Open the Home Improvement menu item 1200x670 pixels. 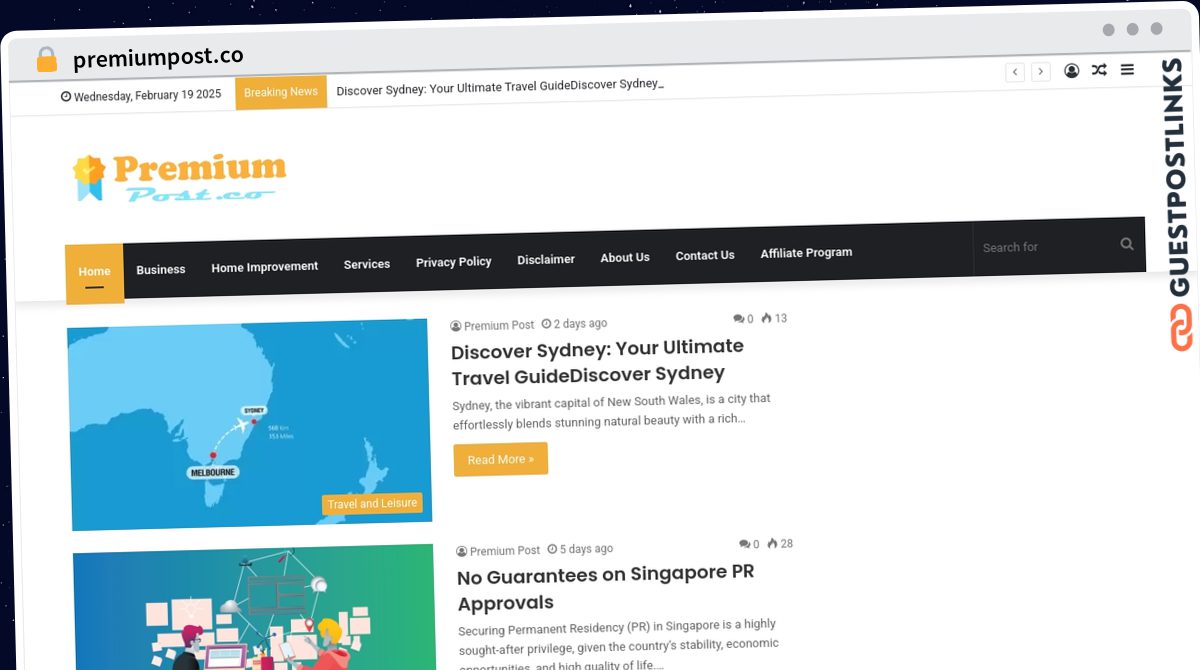coord(265,267)
